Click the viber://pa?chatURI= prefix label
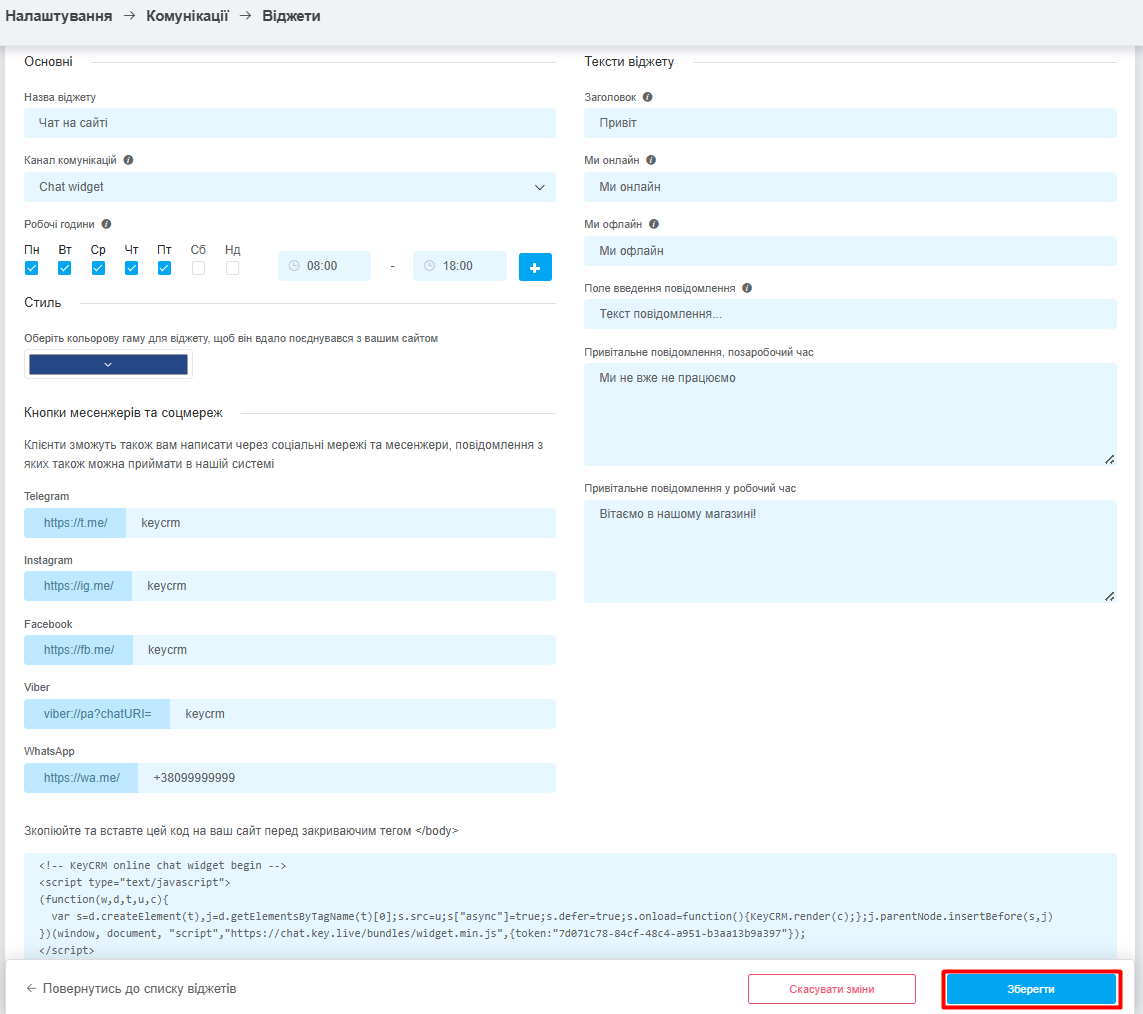Image resolution: width=1143 pixels, height=1014 pixels. pyautogui.click(x=97, y=714)
